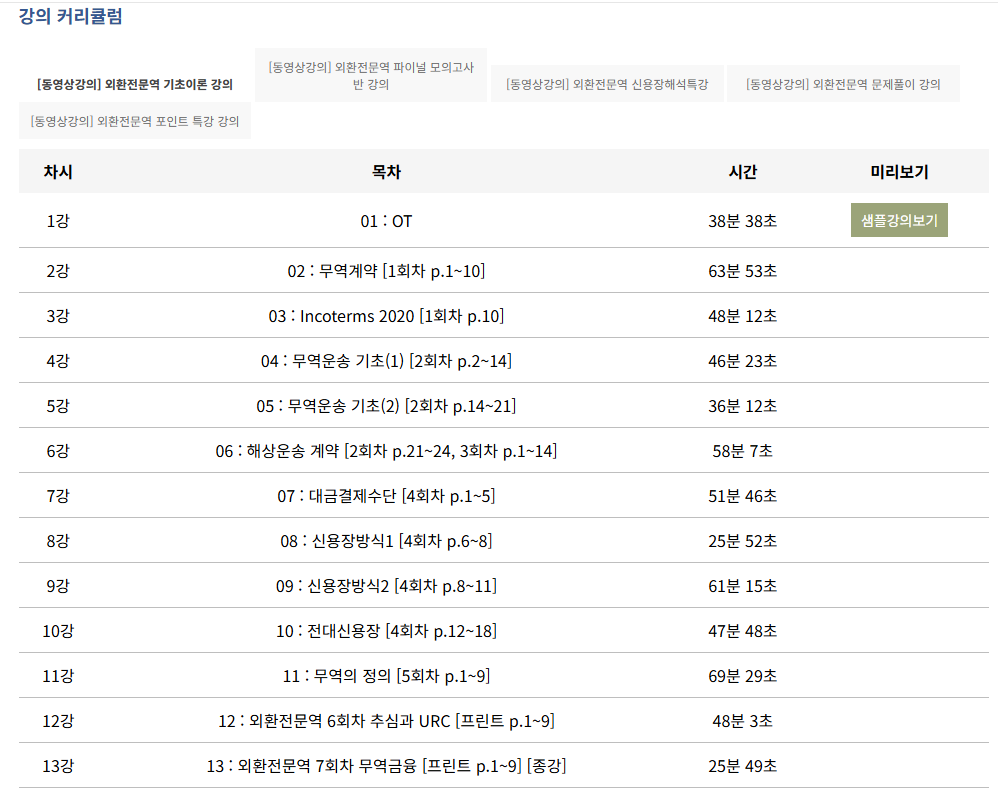Click the 06 : 해상운송 계약 title
This screenshot has height=798, width=998.
[x=386, y=451]
